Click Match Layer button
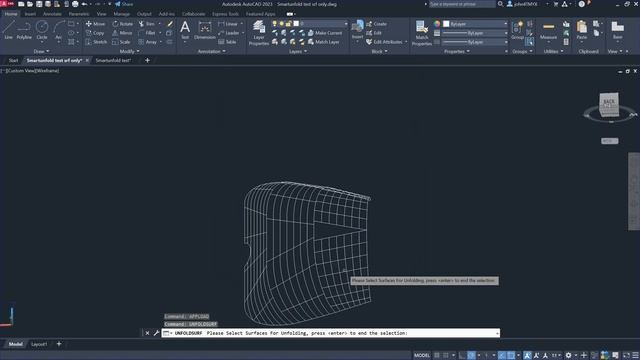 [x=323, y=42]
